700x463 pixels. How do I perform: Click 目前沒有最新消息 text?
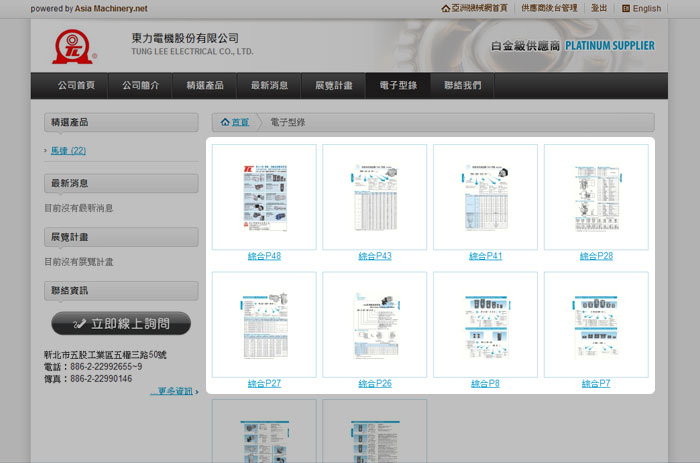pyautogui.click(x=79, y=208)
